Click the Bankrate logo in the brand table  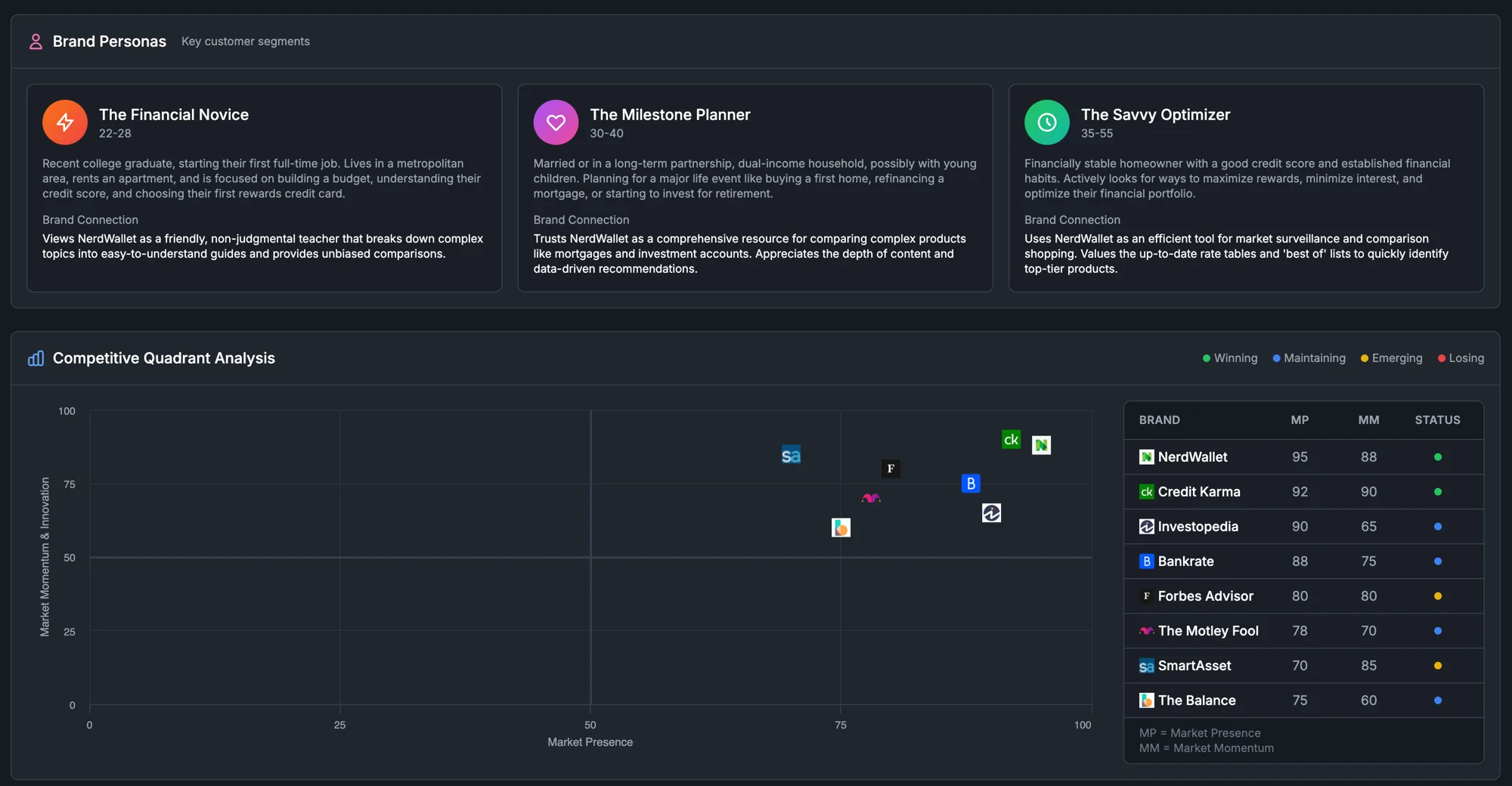point(1146,562)
